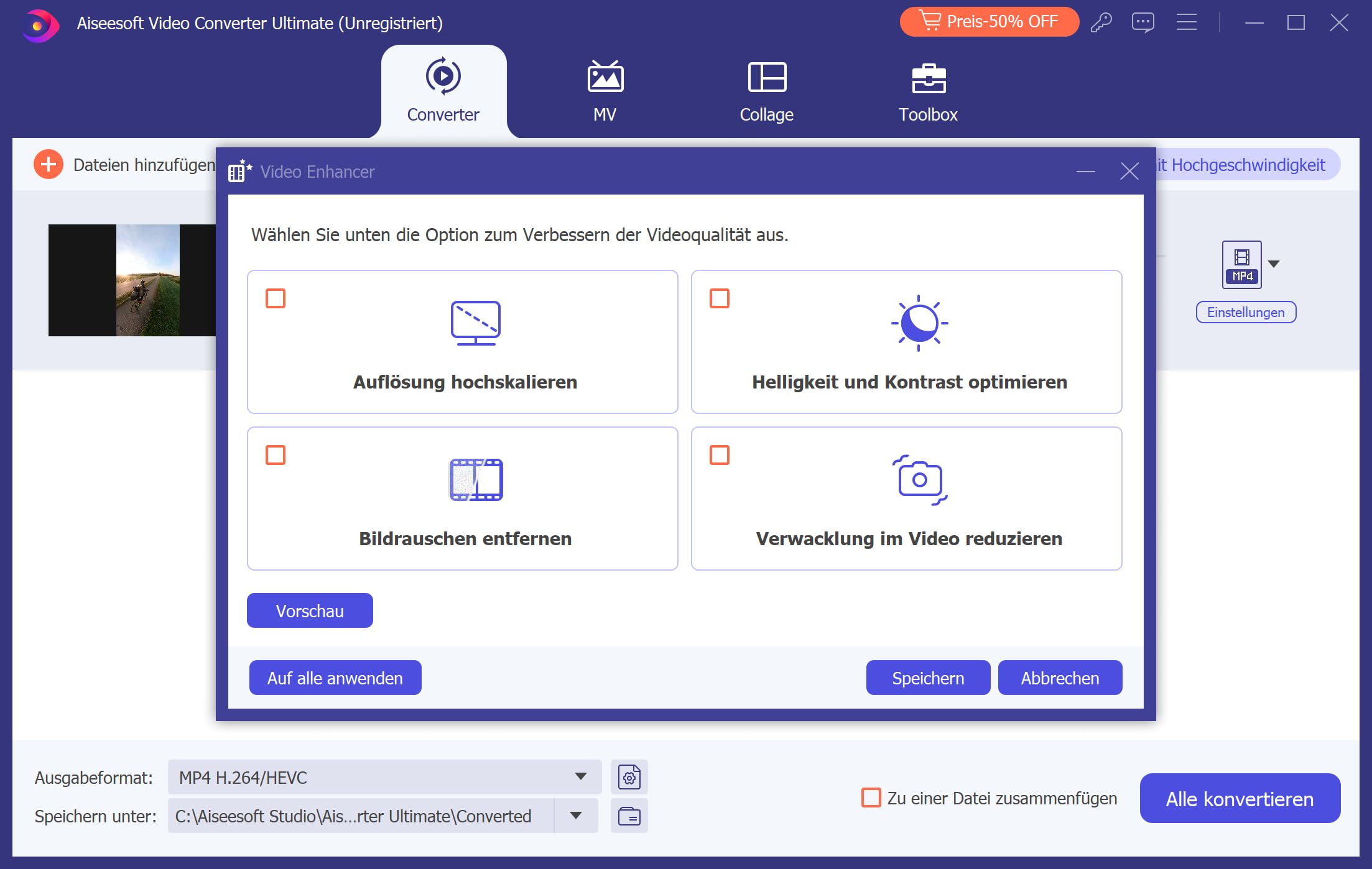The image size is (1372, 869).
Task: Open the hamburger menu icon
Action: tap(1187, 22)
